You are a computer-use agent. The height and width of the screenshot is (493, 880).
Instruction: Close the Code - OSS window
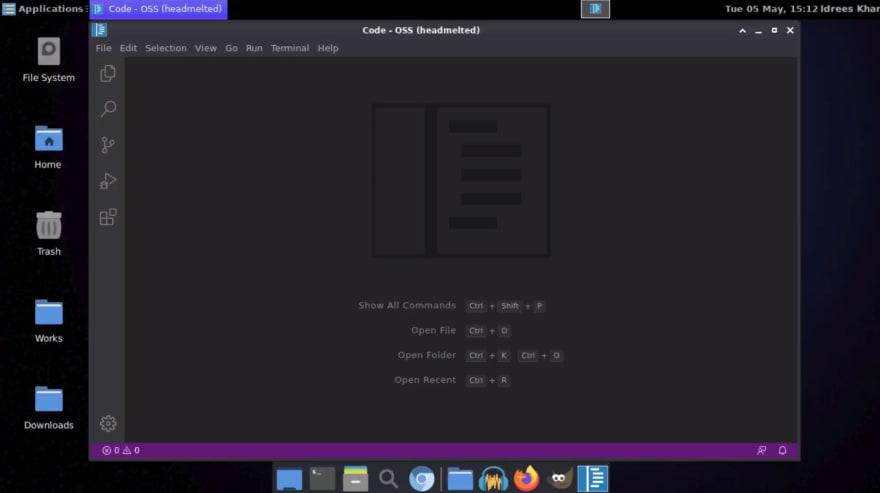pyautogui.click(x=790, y=30)
